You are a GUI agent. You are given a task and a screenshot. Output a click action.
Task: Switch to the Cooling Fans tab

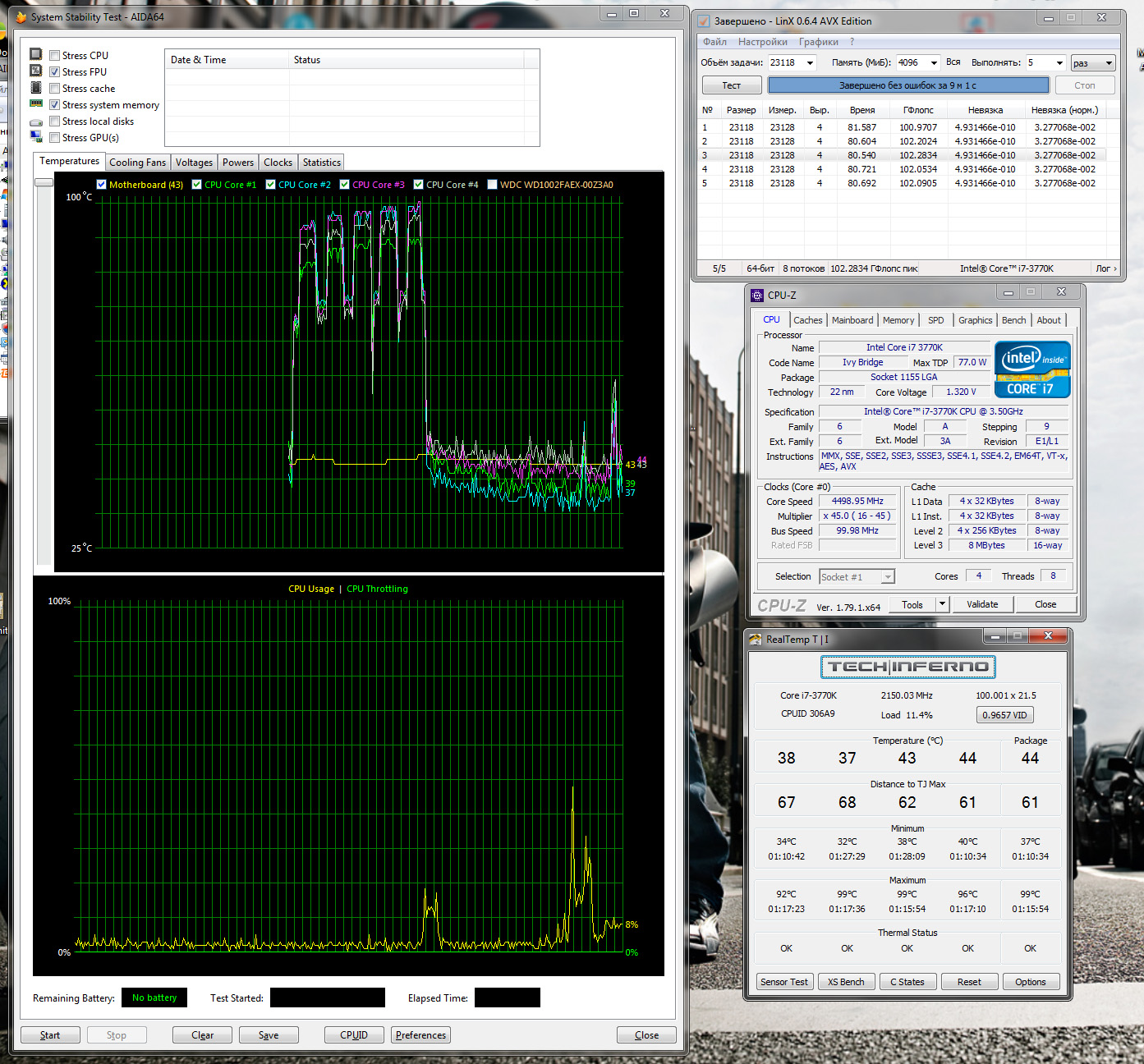138,163
